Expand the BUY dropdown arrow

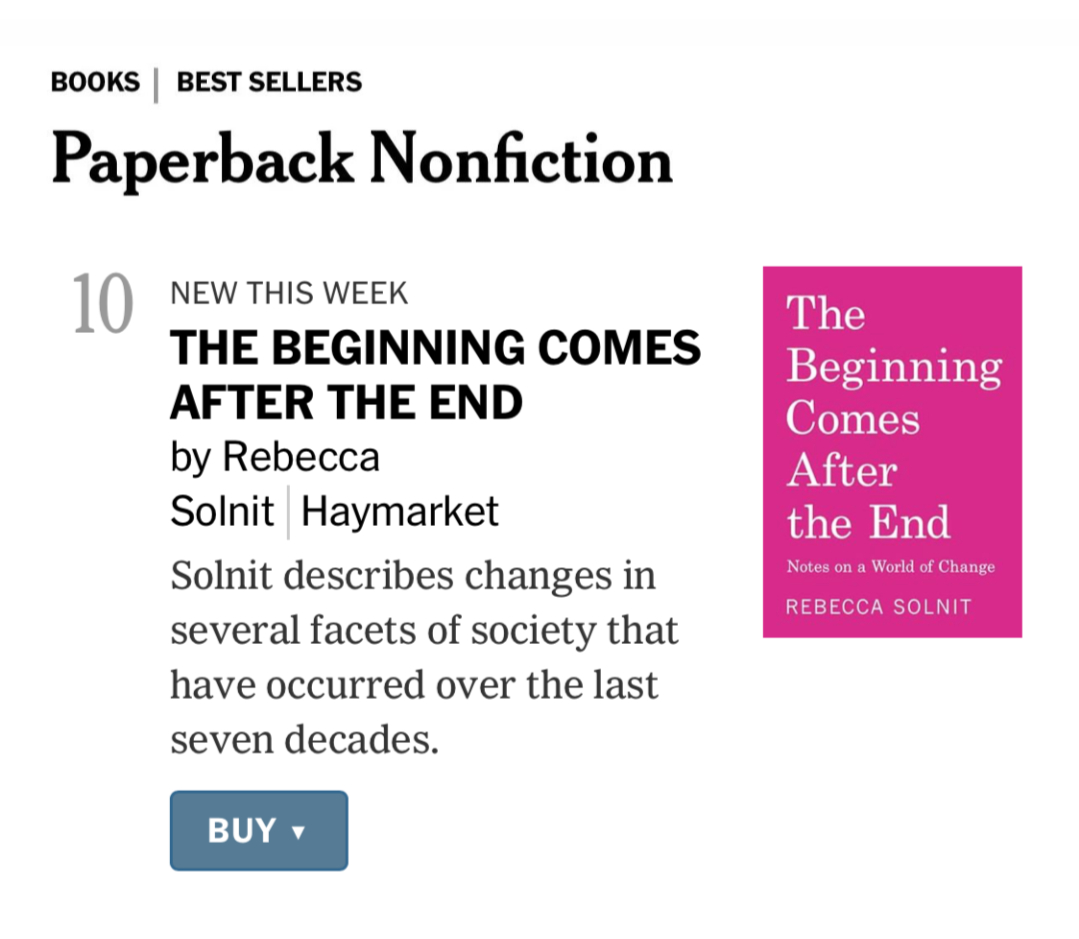pos(298,832)
